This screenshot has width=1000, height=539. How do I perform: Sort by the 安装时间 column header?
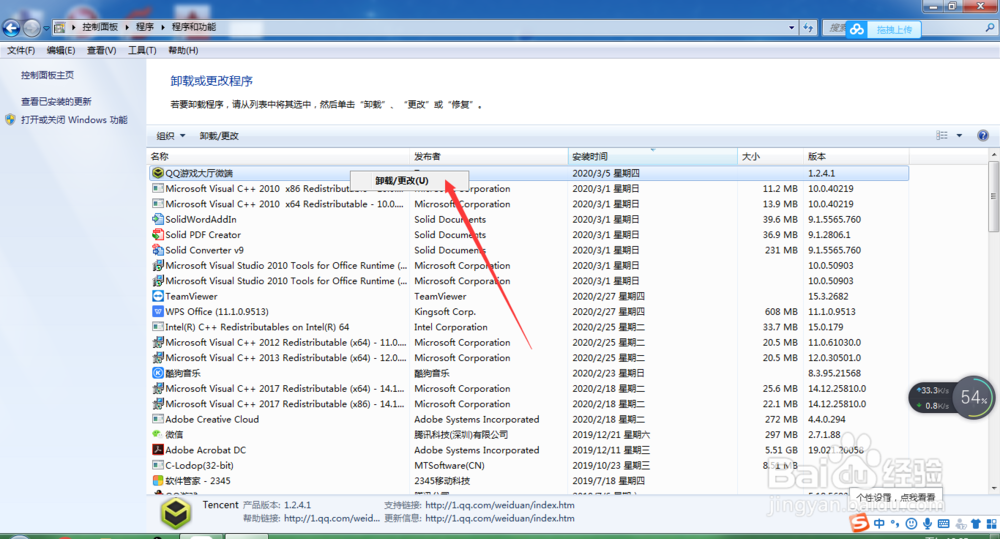tap(652, 156)
